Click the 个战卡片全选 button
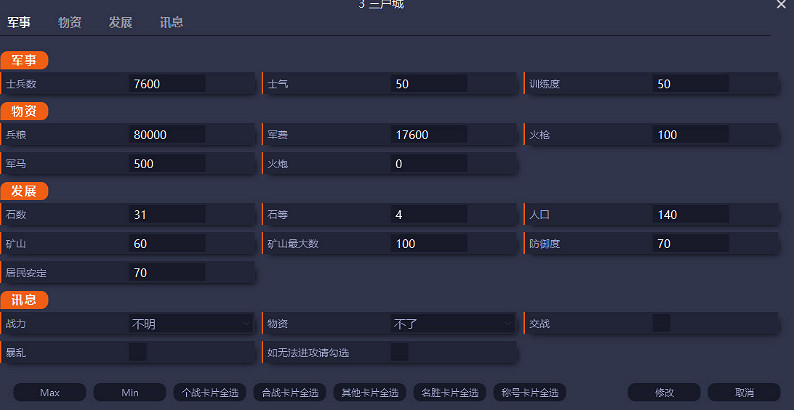 208,392
